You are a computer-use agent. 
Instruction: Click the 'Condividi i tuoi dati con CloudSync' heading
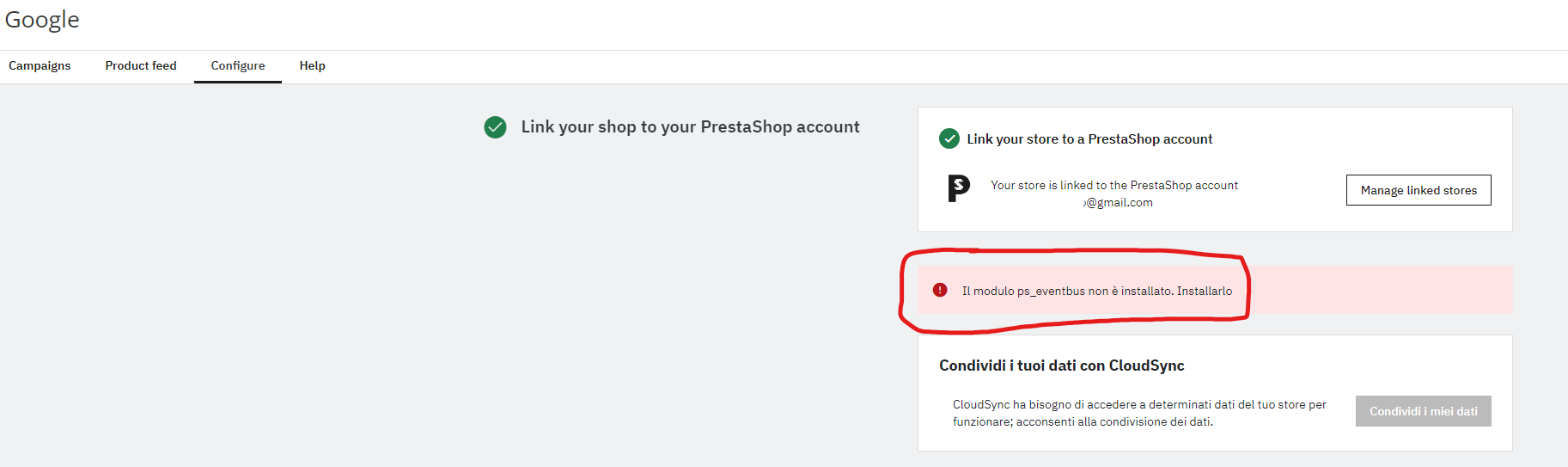pos(1061,366)
